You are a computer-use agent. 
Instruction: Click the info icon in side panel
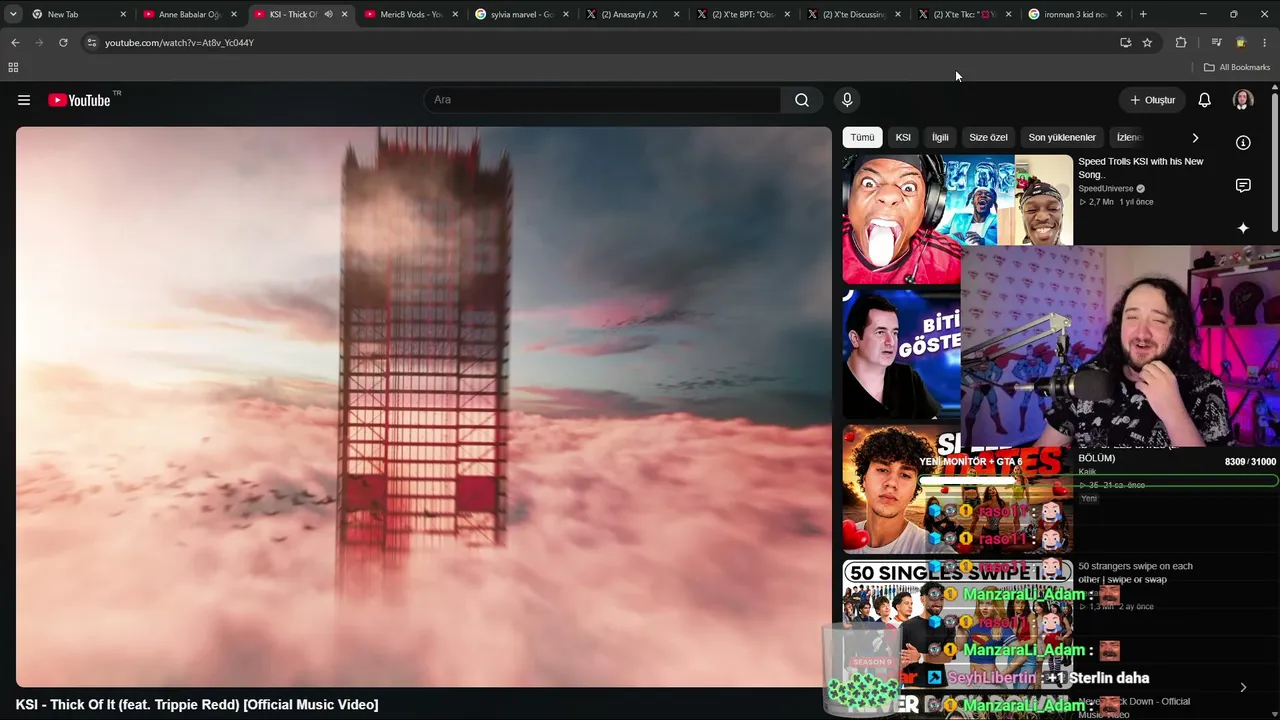coord(1243,143)
